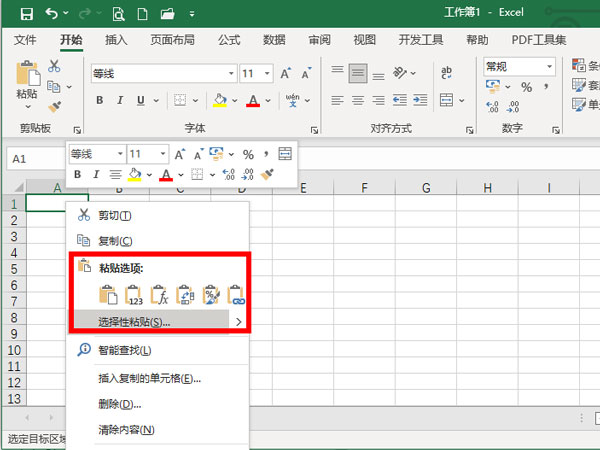Switch to the 插入 ribbon tab
600x450 pixels.
pyautogui.click(x=116, y=40)
